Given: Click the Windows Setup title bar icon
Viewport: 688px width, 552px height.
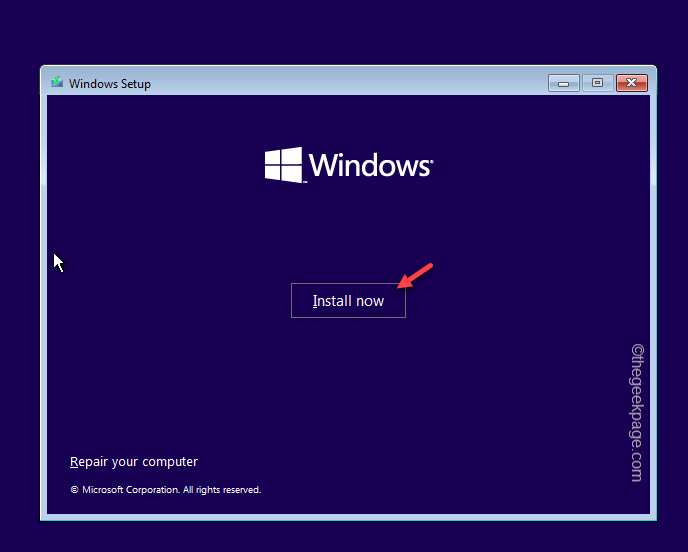Looking at the screenshot, I should coord(57,82).
